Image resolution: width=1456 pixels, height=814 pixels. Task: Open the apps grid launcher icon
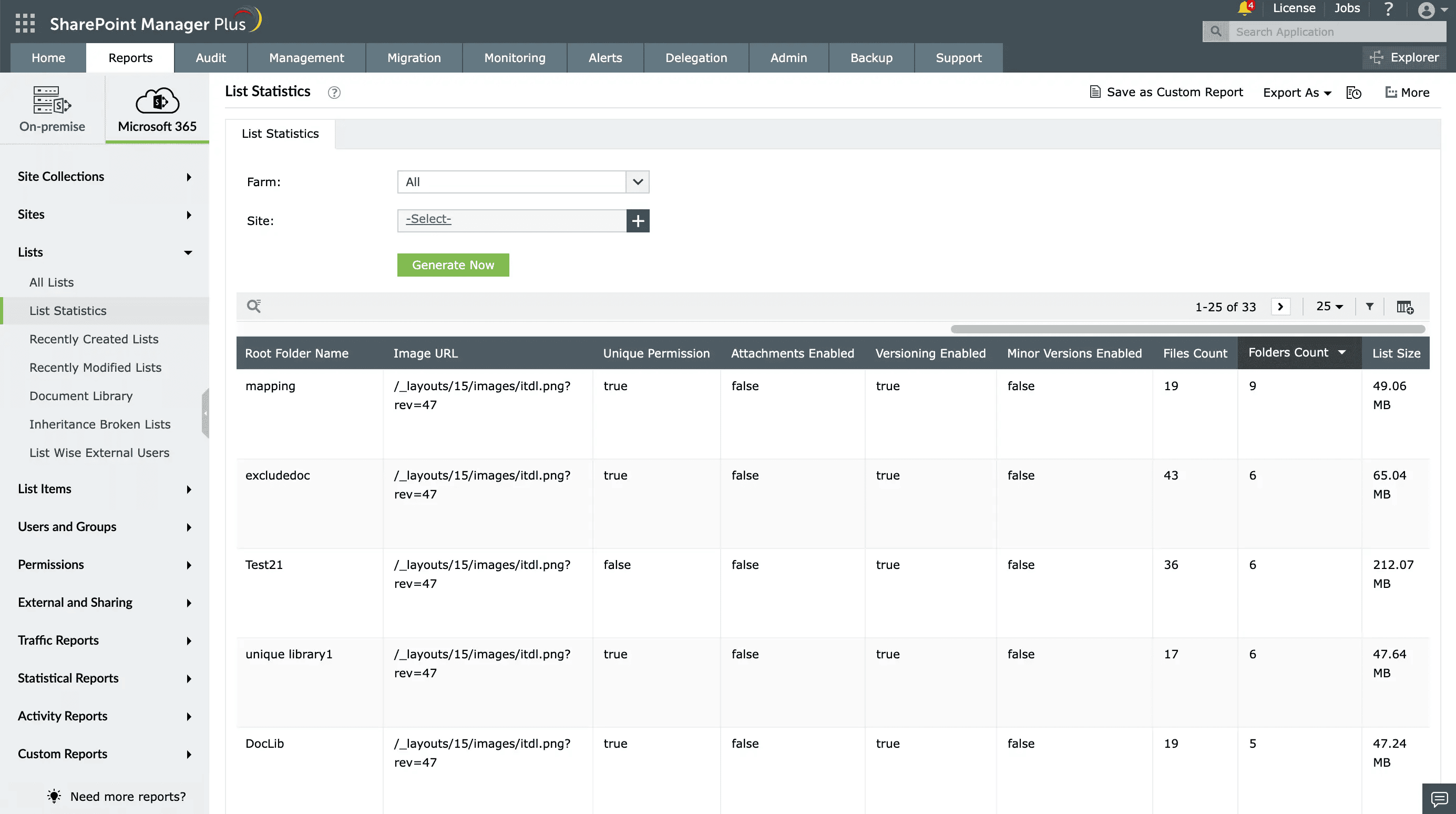pos(25,23)
